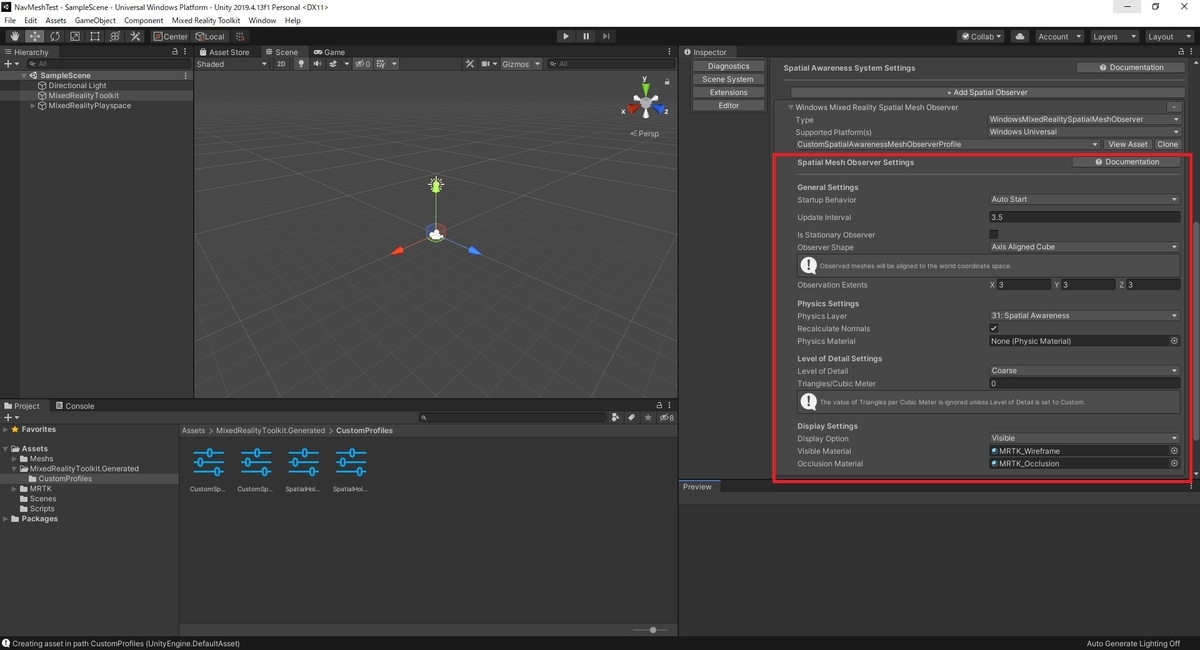Toggle scene lighting bulb icon
Screen dimensions: 1200x650
(x=301, y=64)
